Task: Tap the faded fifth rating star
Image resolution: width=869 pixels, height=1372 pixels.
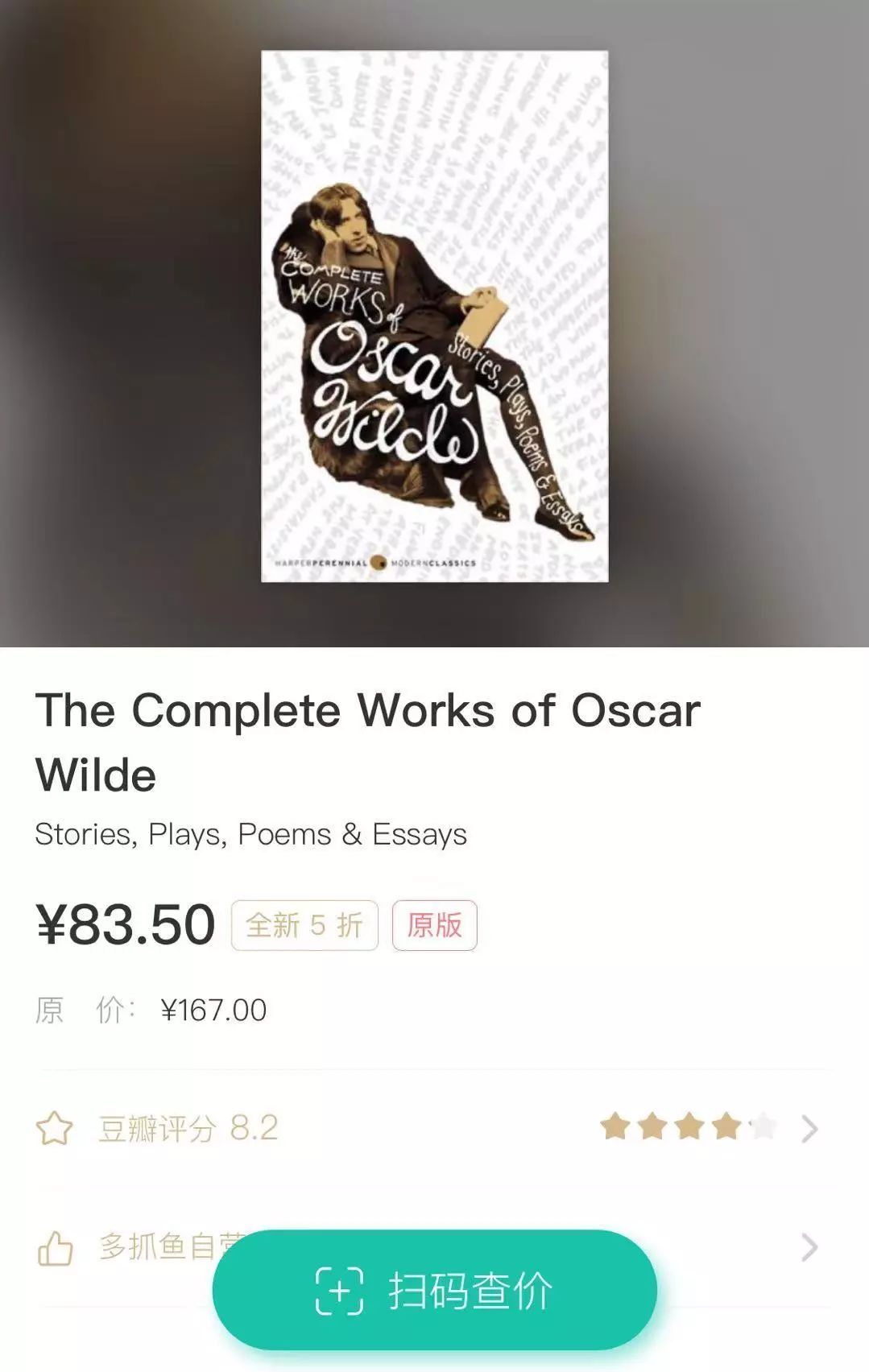Action: click(762, 1126)
